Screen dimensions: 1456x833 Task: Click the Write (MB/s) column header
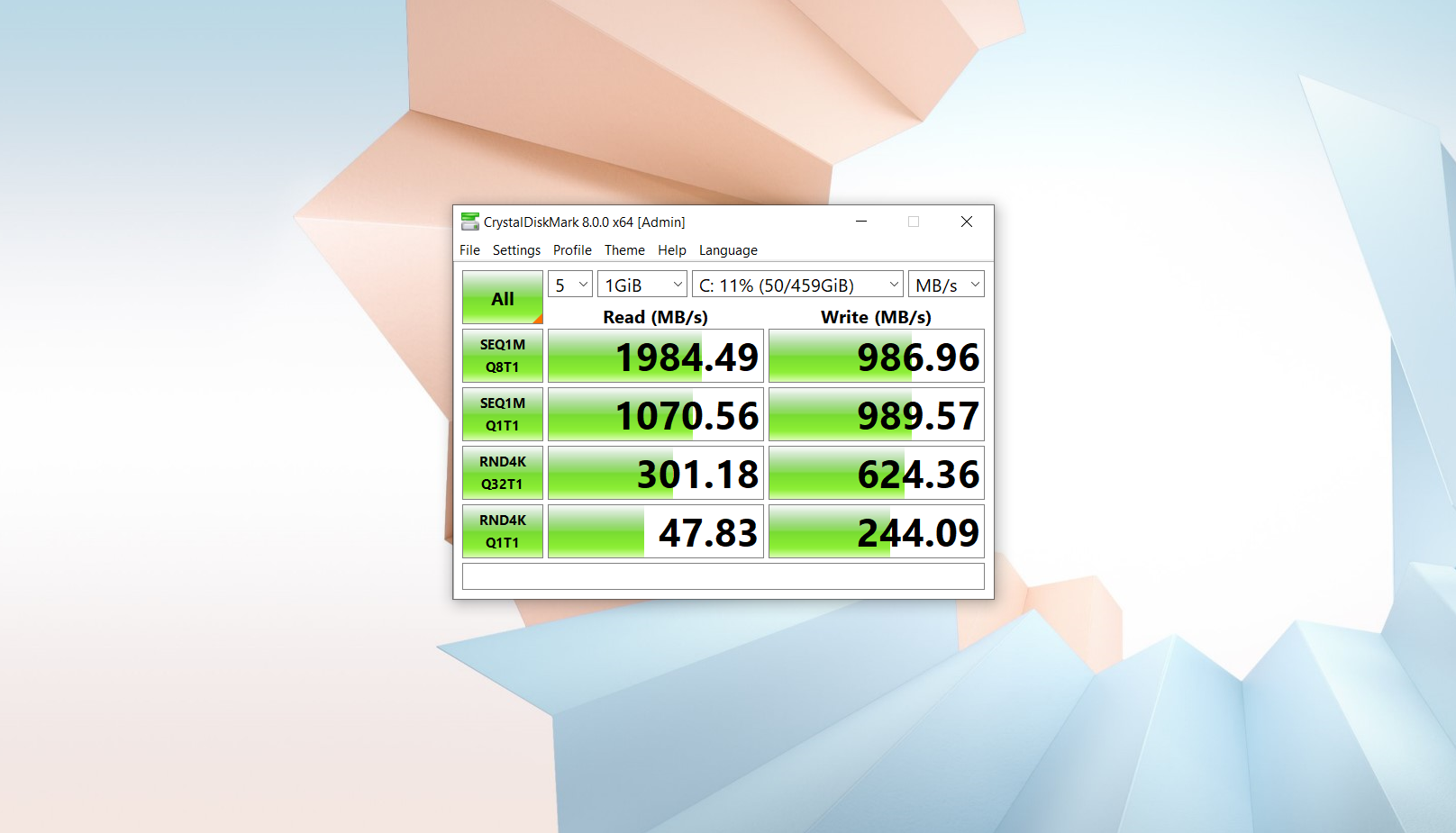pyautogui.click(x=877, y=317)
